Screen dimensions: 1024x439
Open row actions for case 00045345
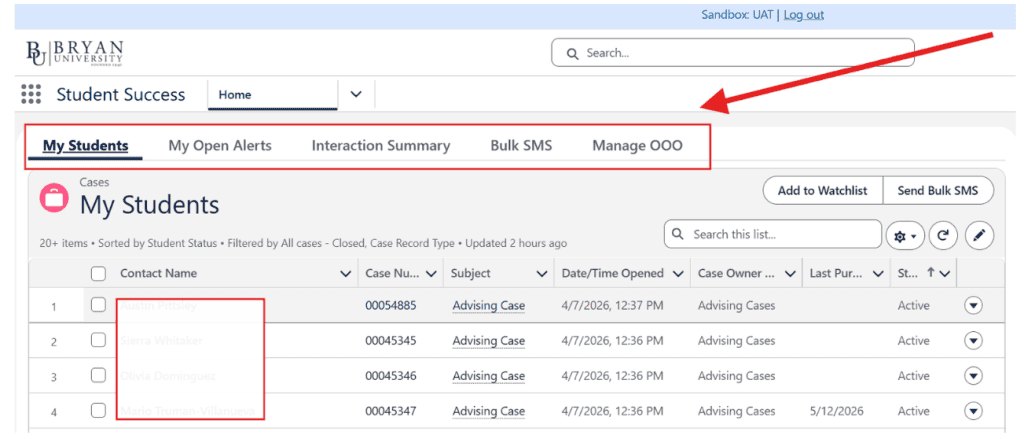click(973, 340)
